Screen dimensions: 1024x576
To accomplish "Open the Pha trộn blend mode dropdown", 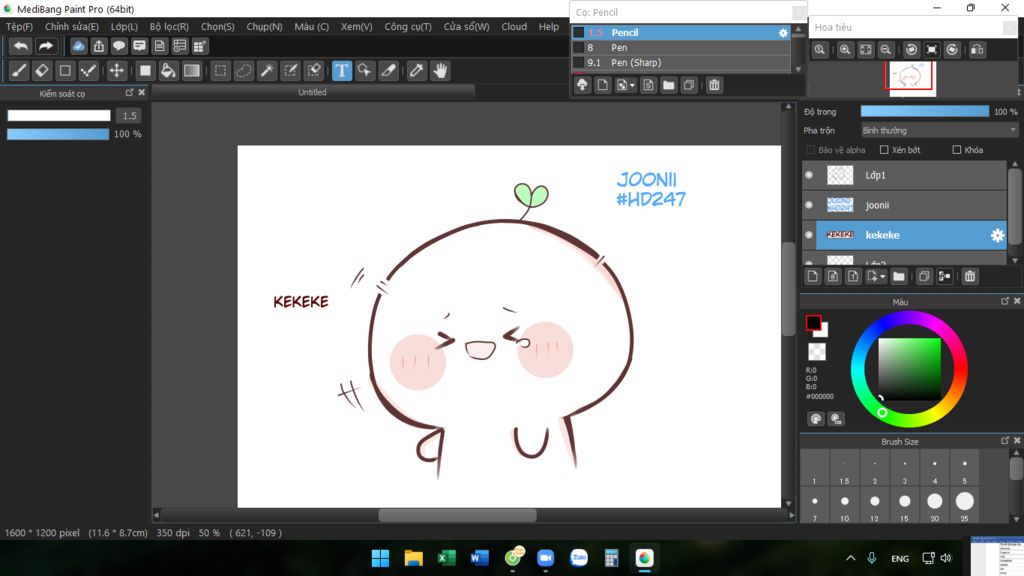I will [939, 131].
